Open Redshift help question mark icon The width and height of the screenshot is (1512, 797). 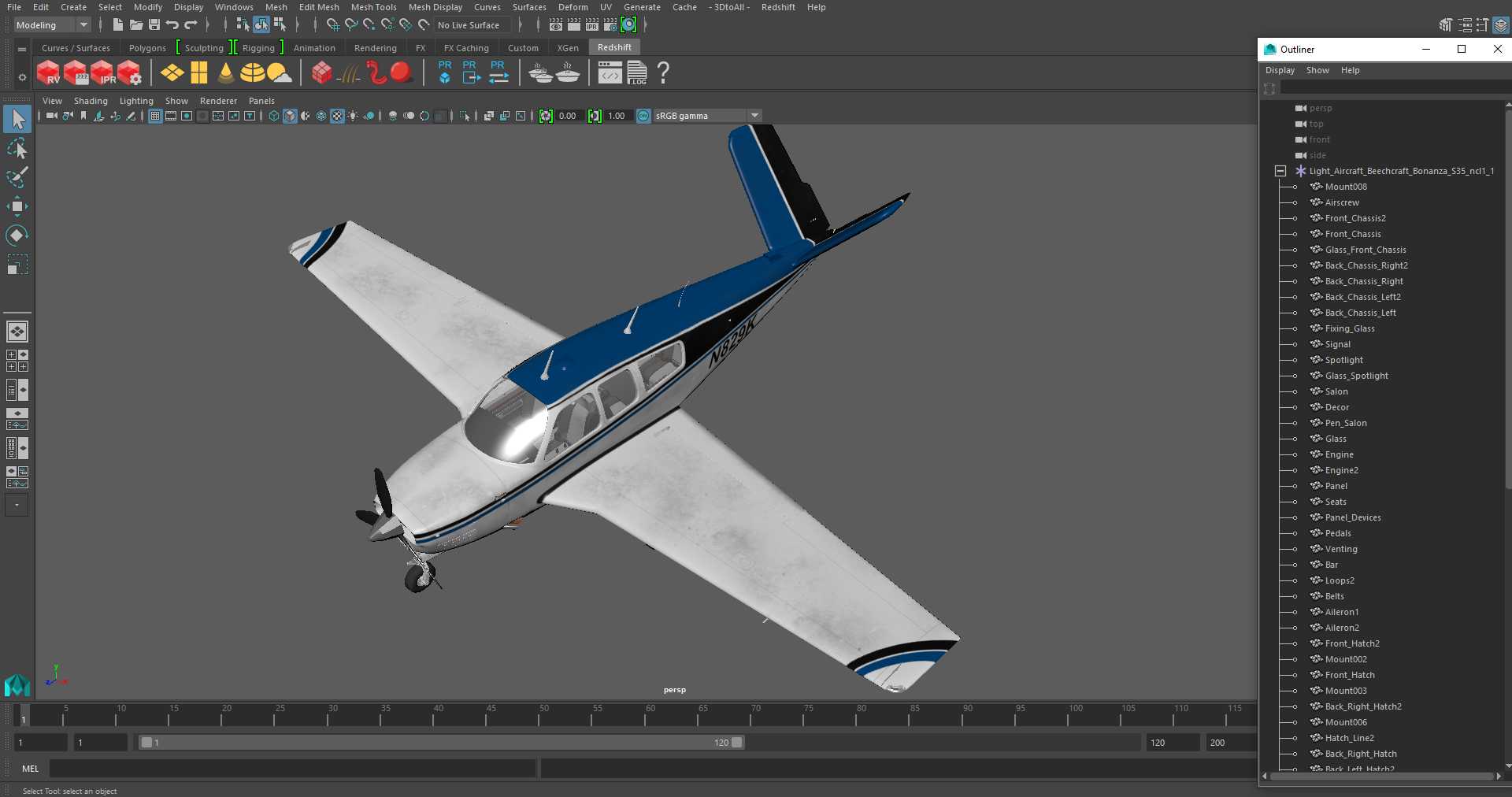pyautogui.click(x=663, y=73)
